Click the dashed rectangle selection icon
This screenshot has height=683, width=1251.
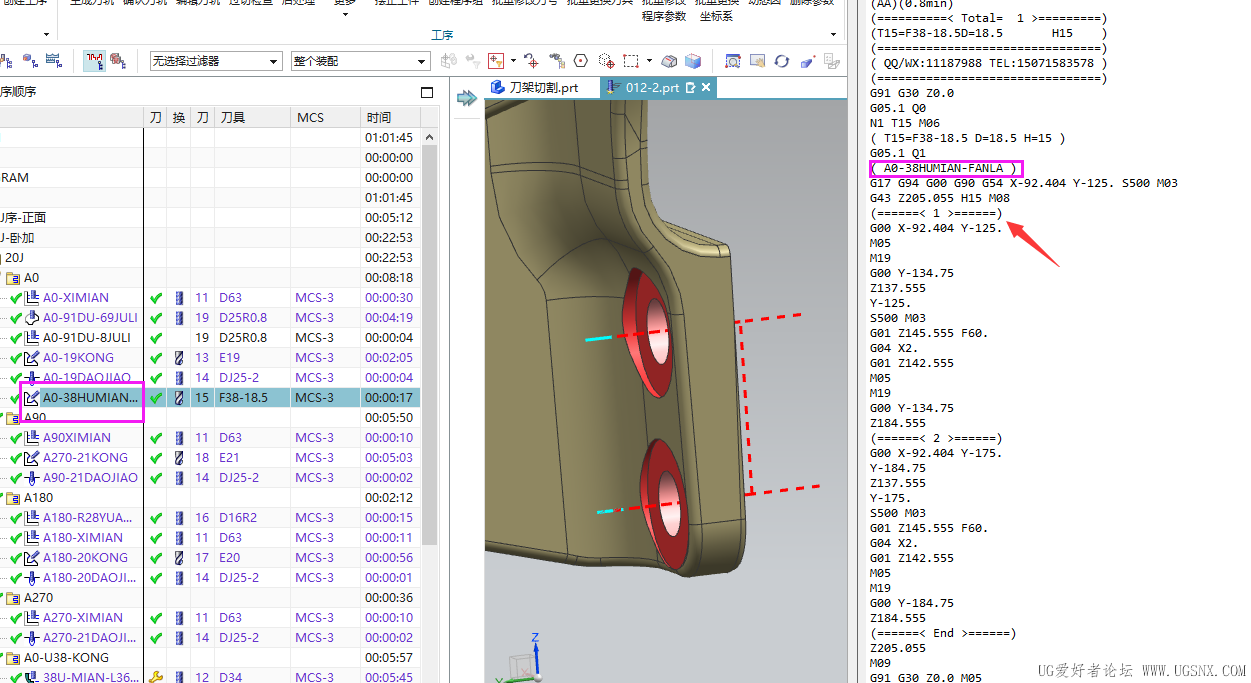coord(631,61)
